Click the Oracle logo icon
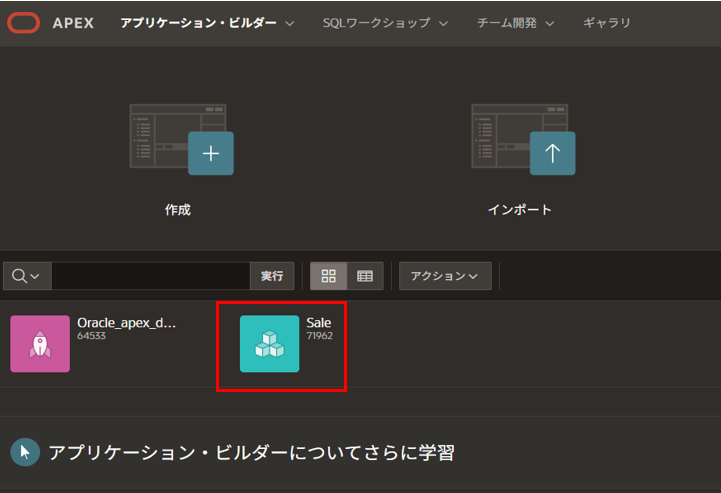Viewport: 721px width, 493px height. 23,22
